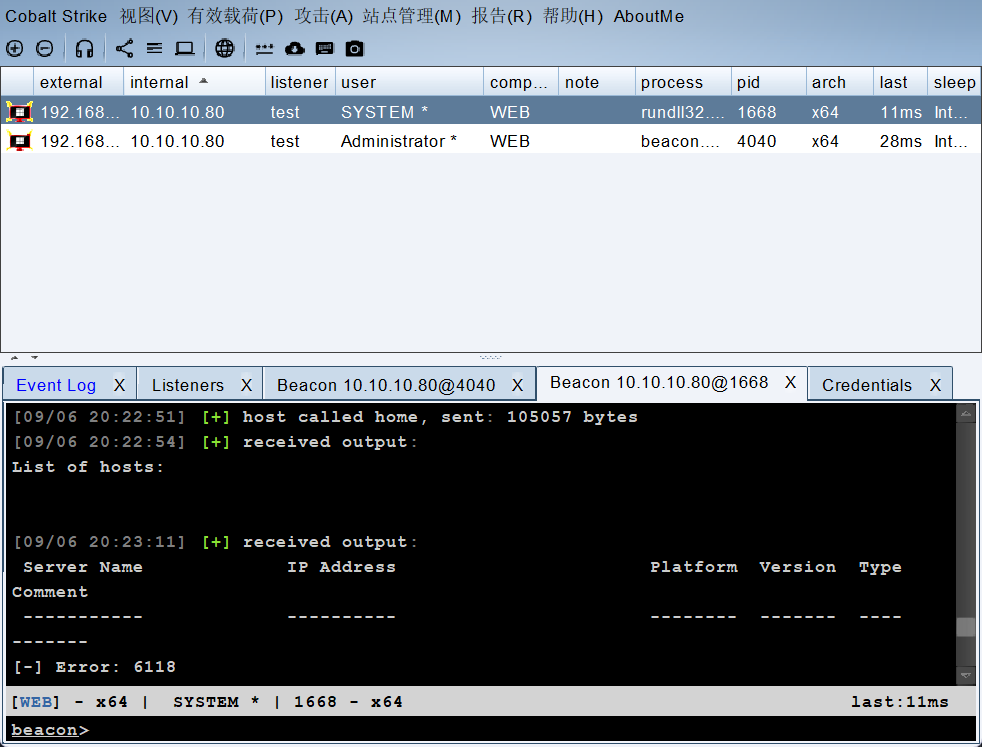The width and height of the screenshot is (982, 747).
Task: Click the Administrator beacon host icon
Action: tap(19, 141)
